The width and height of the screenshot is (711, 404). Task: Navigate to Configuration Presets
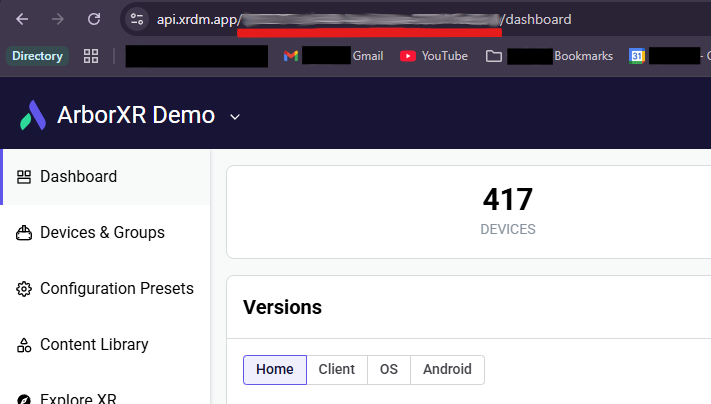tap(116, 289)
